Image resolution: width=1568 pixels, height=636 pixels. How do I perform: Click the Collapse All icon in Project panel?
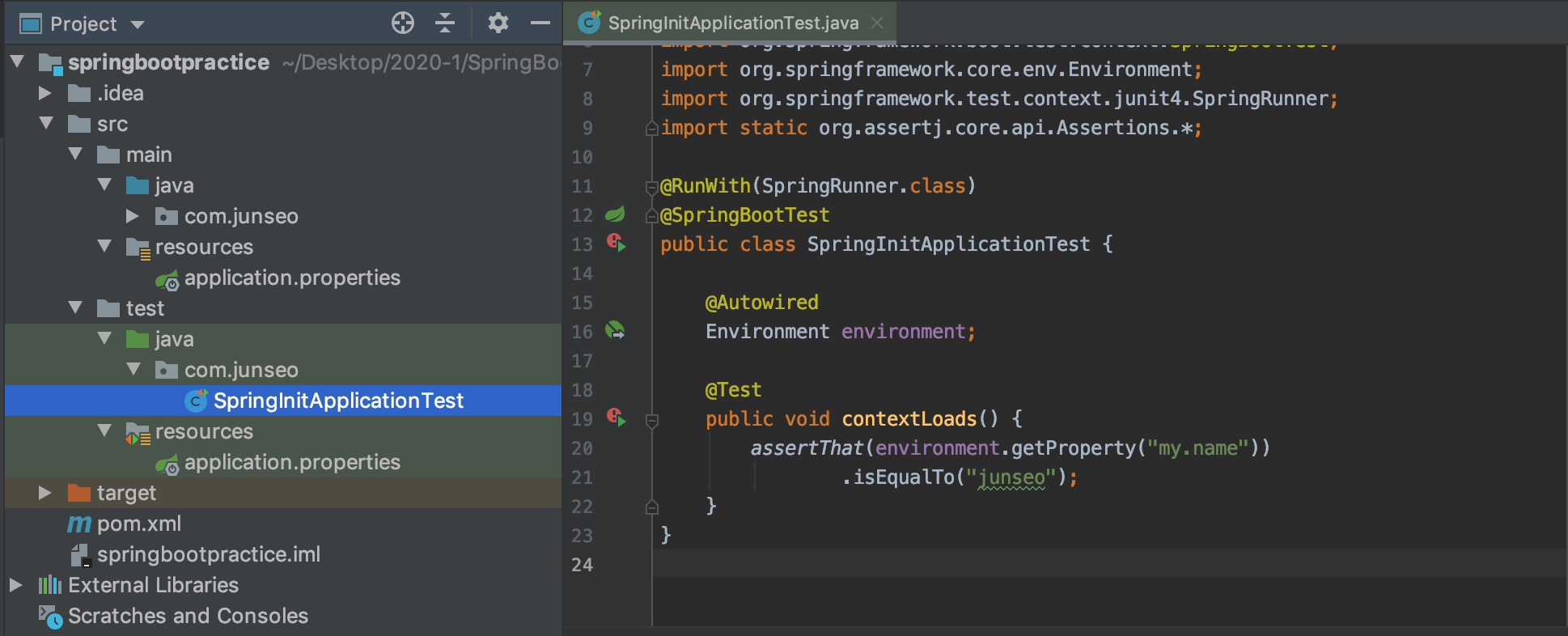click(x=445, y=23)
